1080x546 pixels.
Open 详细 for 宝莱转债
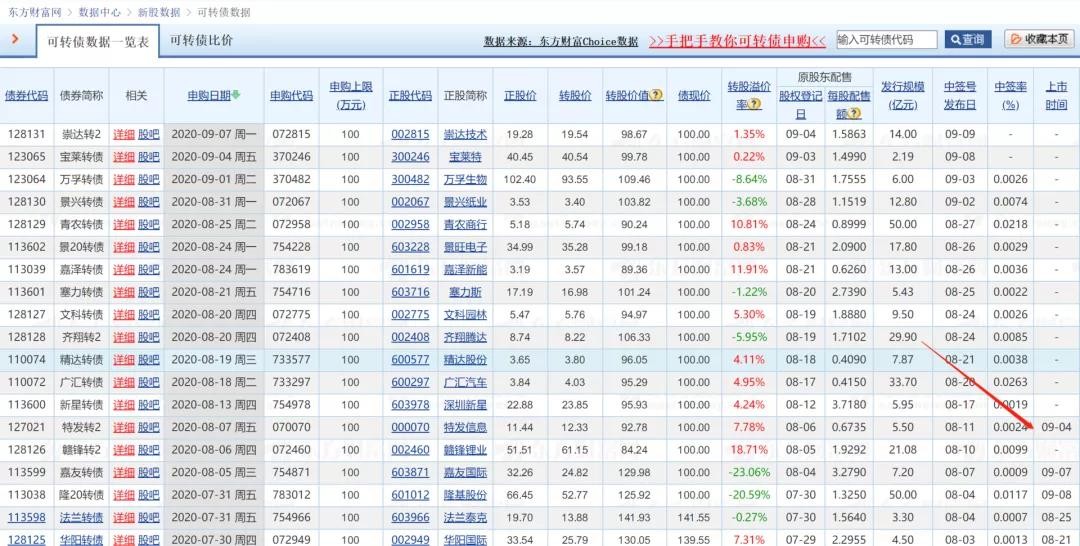click(124, 157)
